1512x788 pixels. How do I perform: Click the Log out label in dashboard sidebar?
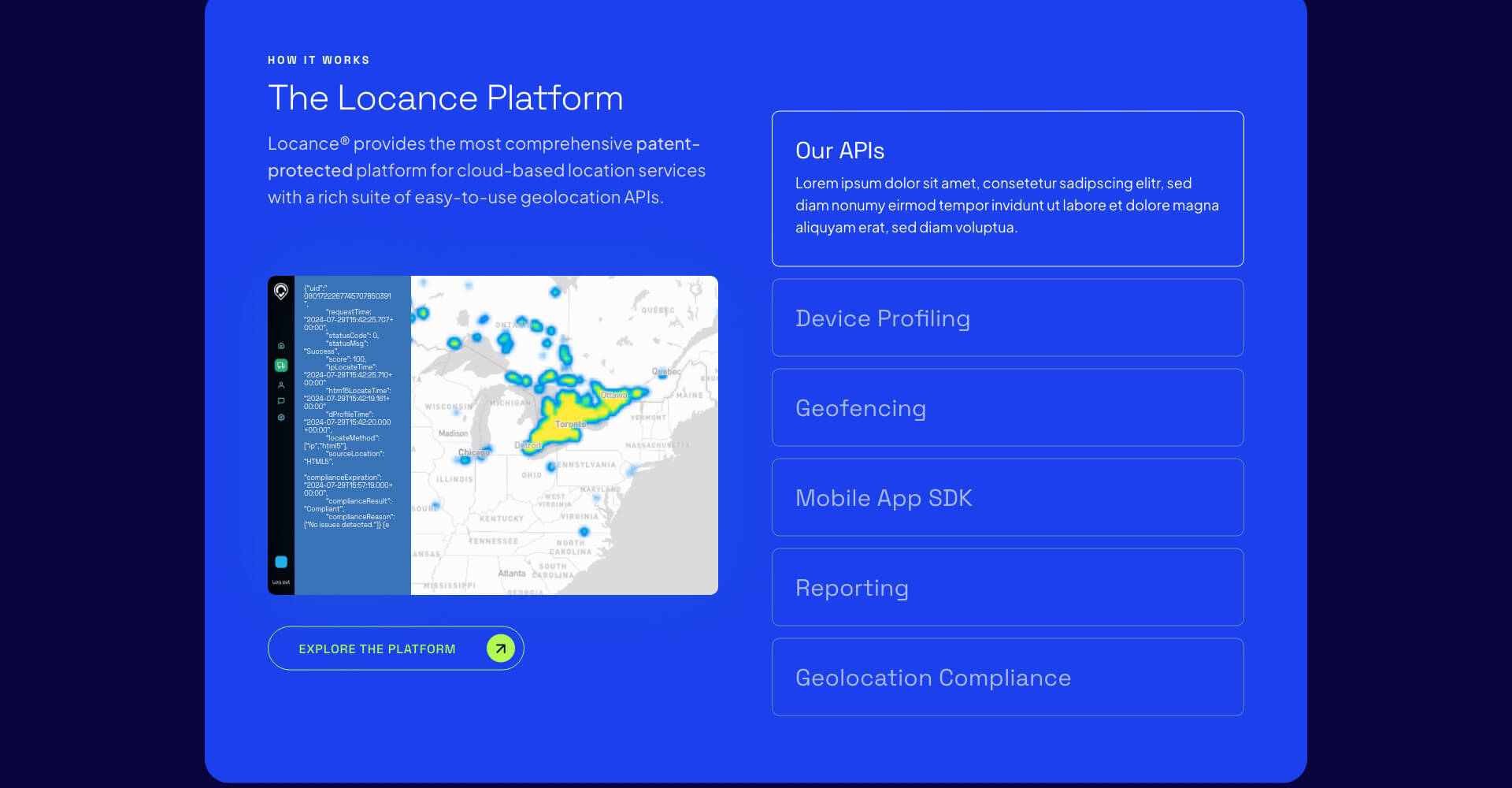click(x=281, y=582)
